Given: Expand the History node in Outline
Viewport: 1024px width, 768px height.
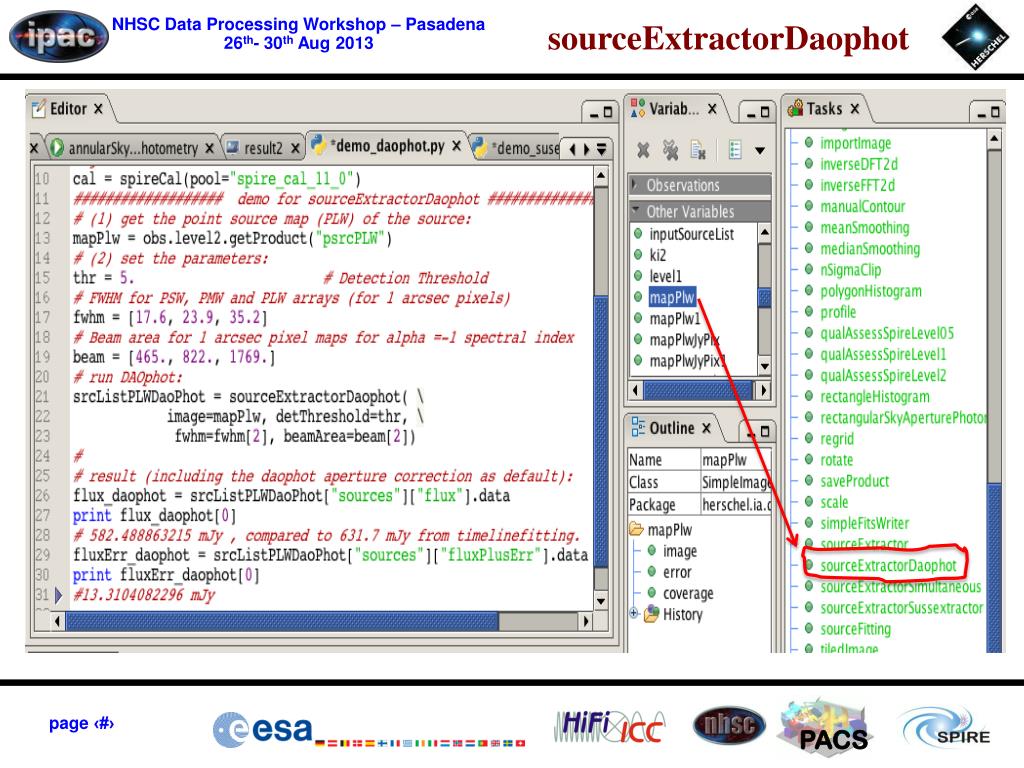Looking at the screenshot, I should [633, 613].
